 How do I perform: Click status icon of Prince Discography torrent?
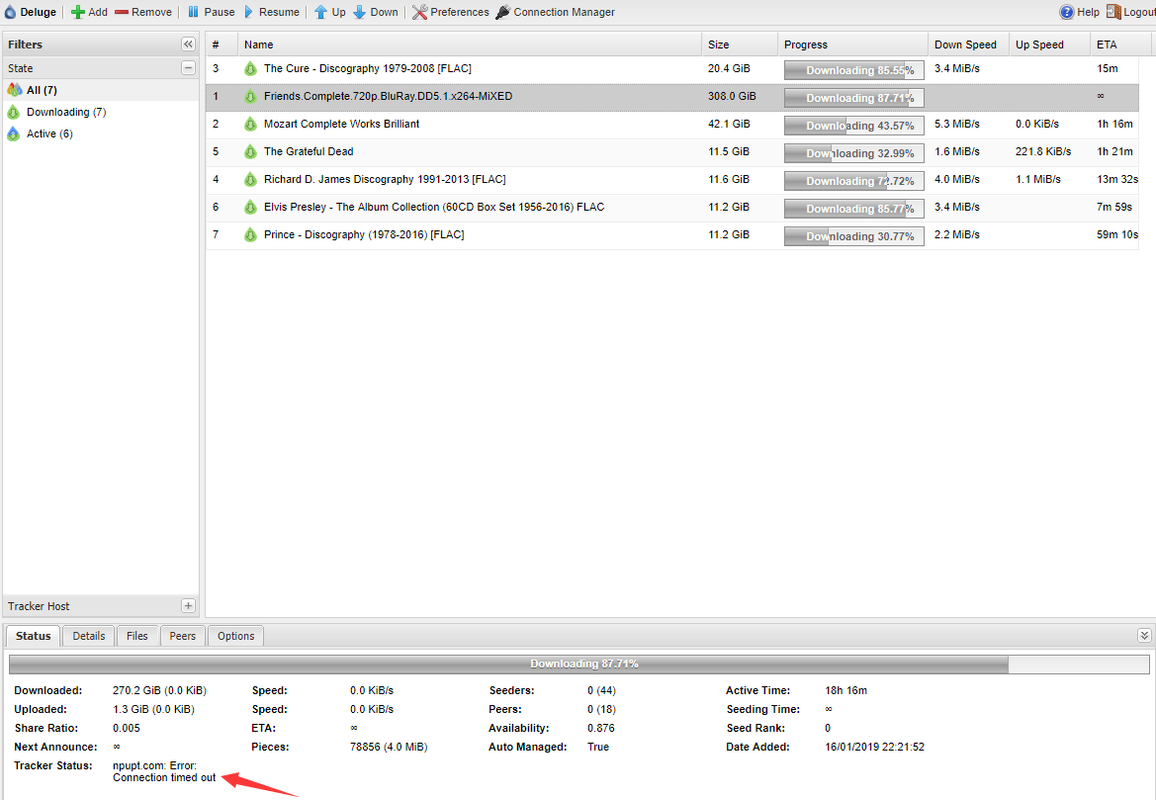pyautogui.click(x=251, y=234)
